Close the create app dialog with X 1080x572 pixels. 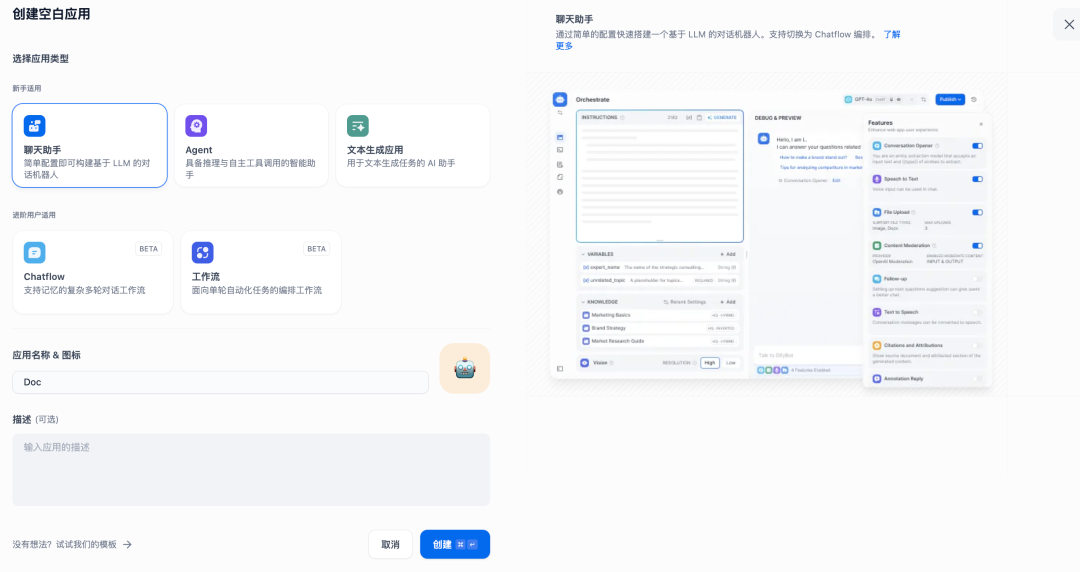1068,25
